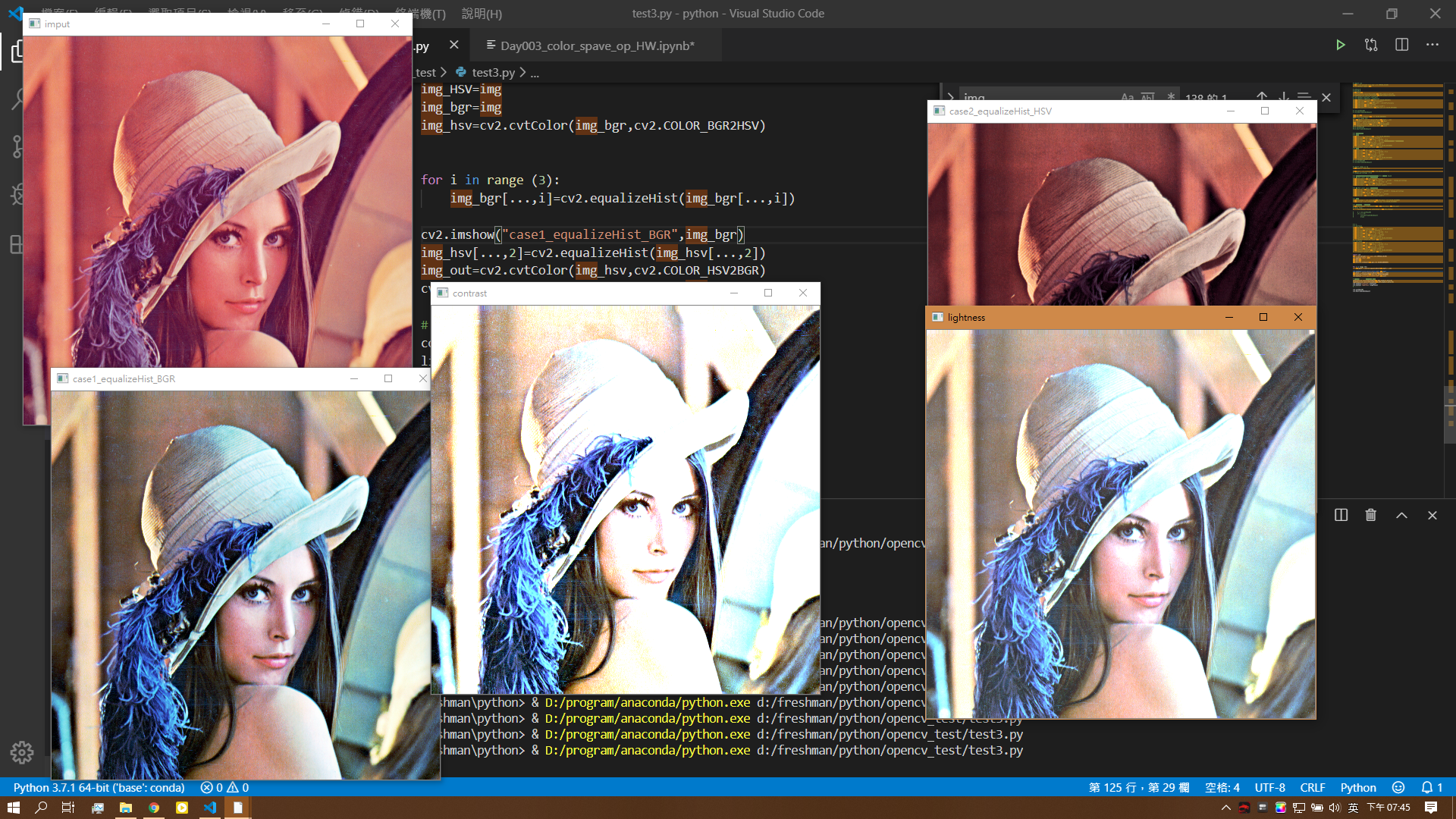Toggle Match Whole Word in the find box
The width and height of the screenshot is (1456, 819).
click(x=1148, y=96)
